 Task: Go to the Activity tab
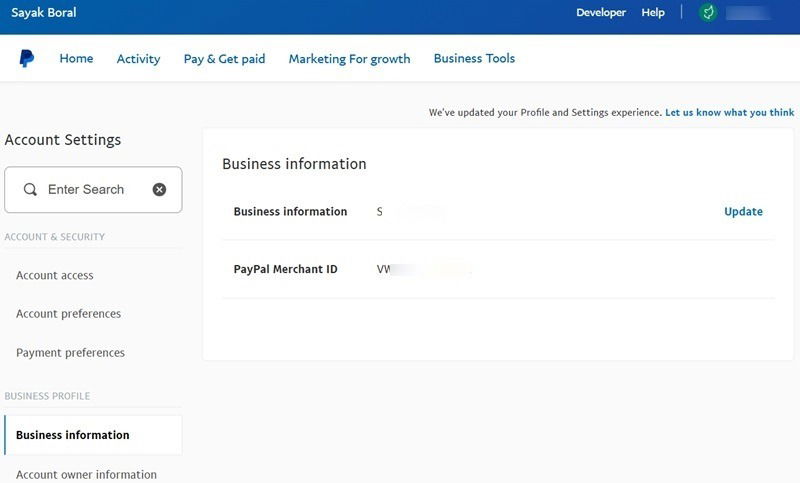pos(138,59)
